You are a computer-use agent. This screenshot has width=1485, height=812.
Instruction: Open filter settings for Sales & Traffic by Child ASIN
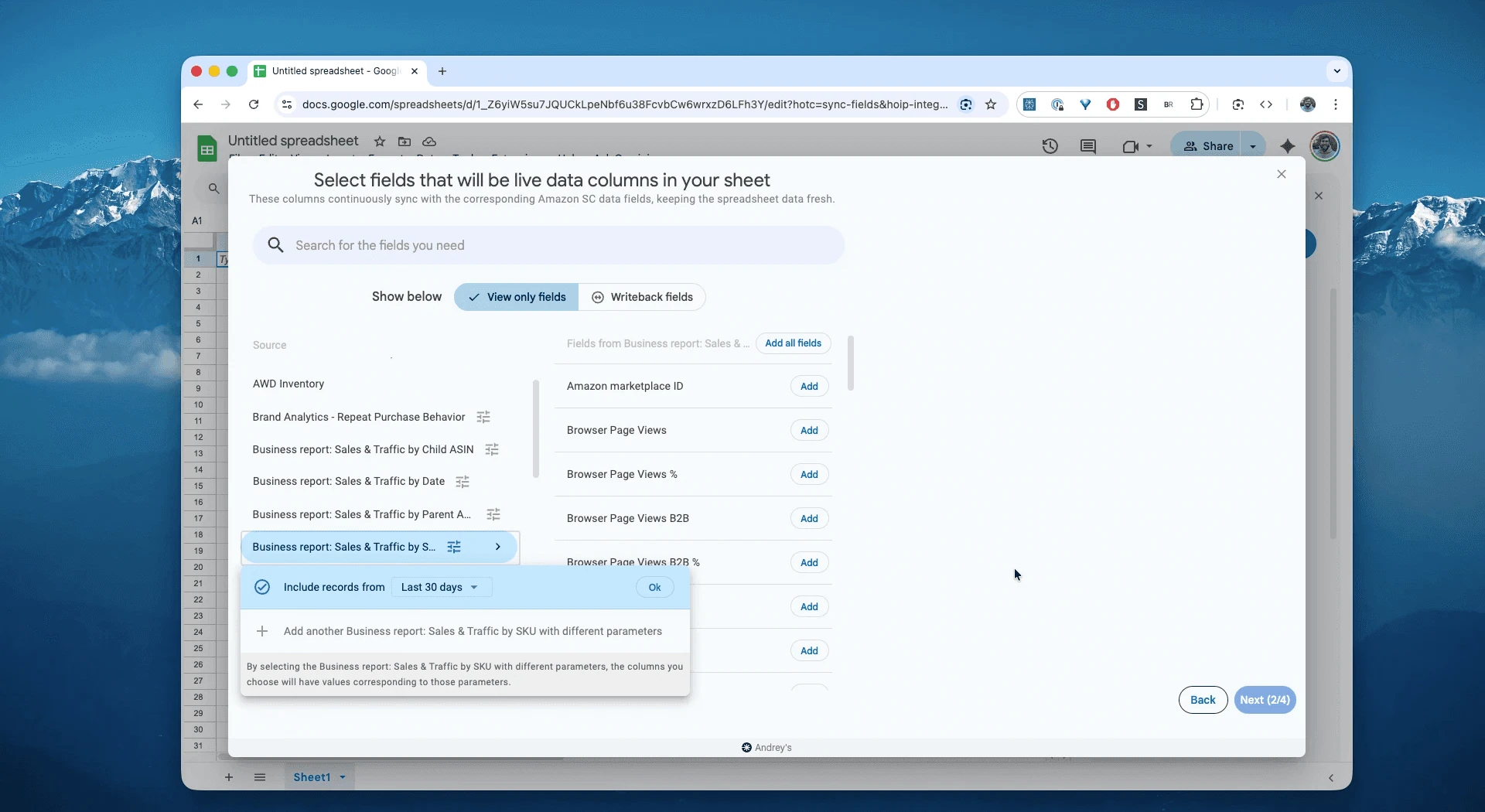tap(492, 450)
